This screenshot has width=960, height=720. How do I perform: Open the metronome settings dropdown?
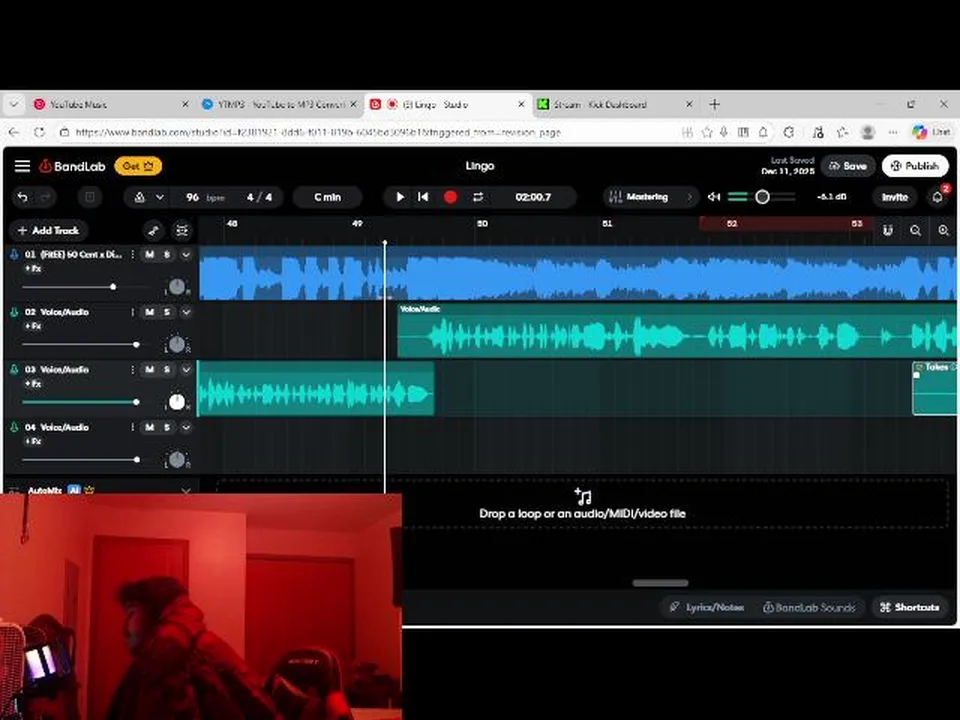[160, 197]
